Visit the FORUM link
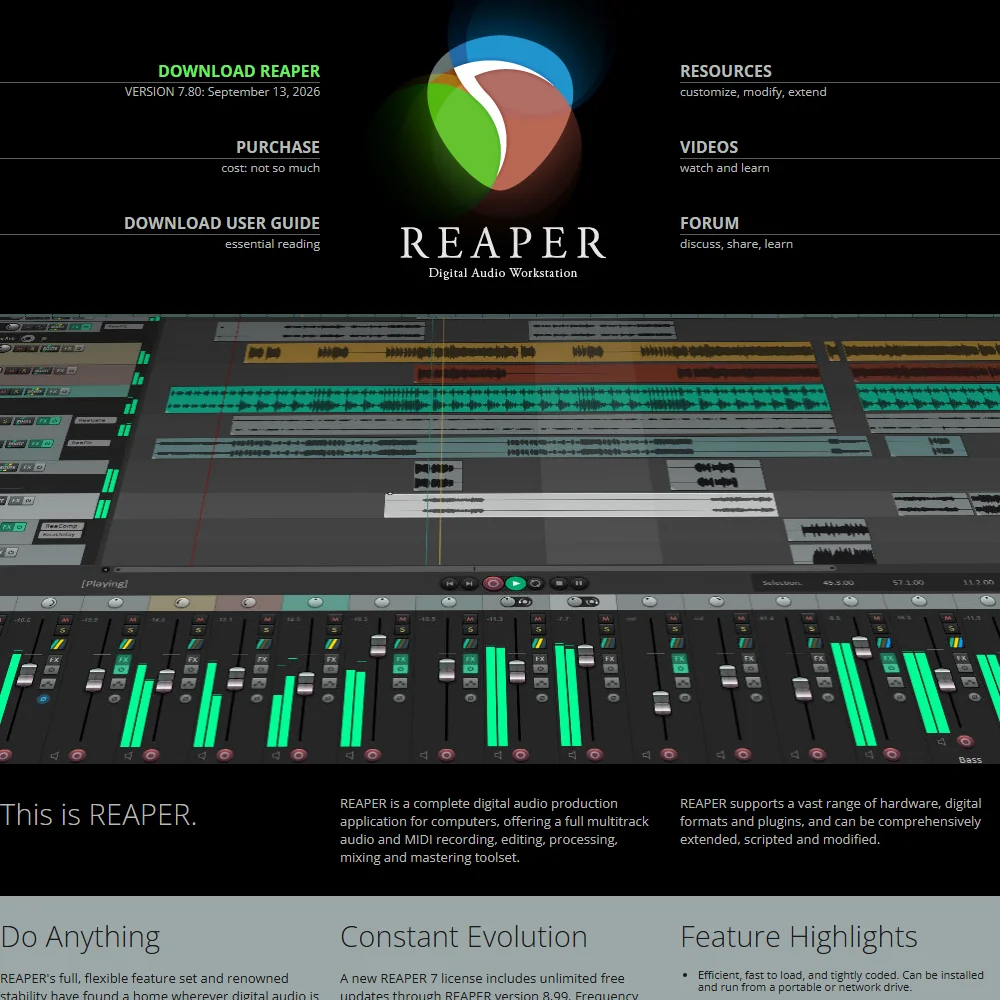 point(709,223)
